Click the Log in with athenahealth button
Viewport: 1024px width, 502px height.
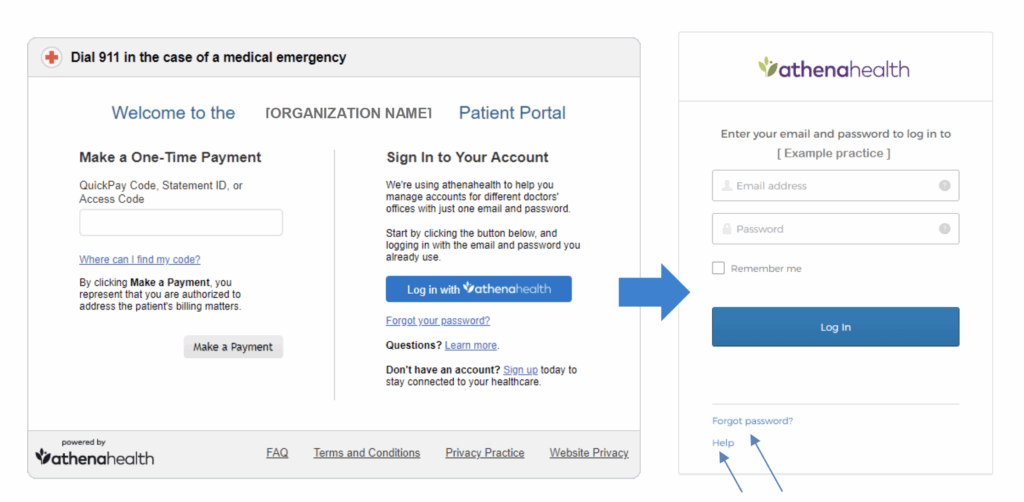tap(479, 289)
